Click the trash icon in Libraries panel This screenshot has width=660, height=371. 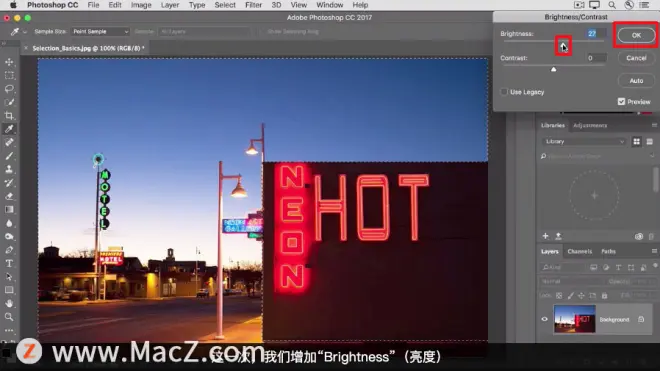[x=651, y=236]
